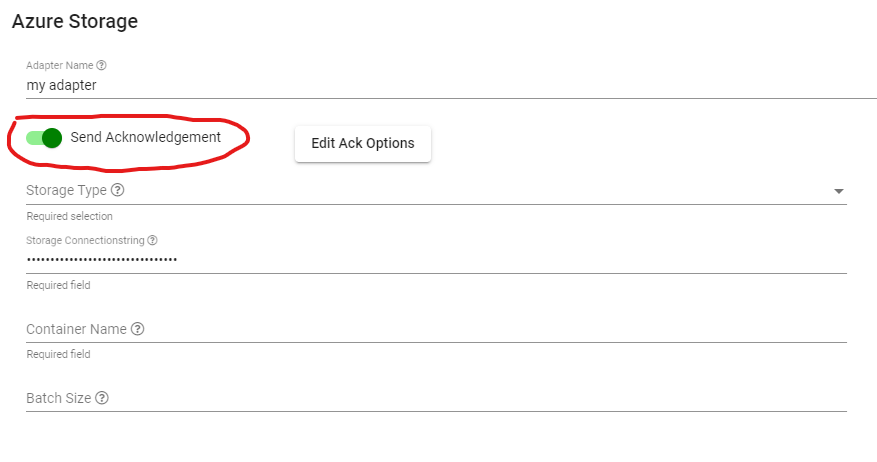Click the Adapter Name label text

click(60, 66)
